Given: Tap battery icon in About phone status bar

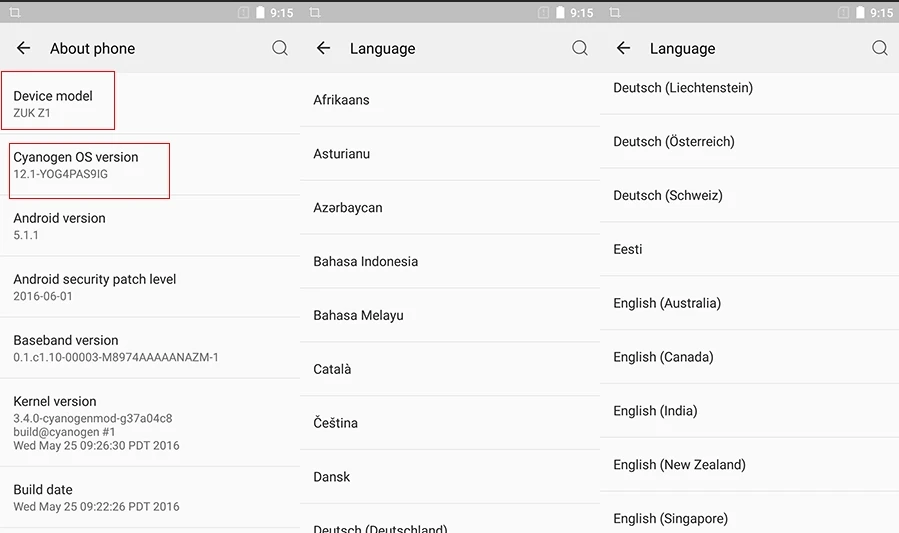Looking at the screenshot, I should tap(260, 13).
